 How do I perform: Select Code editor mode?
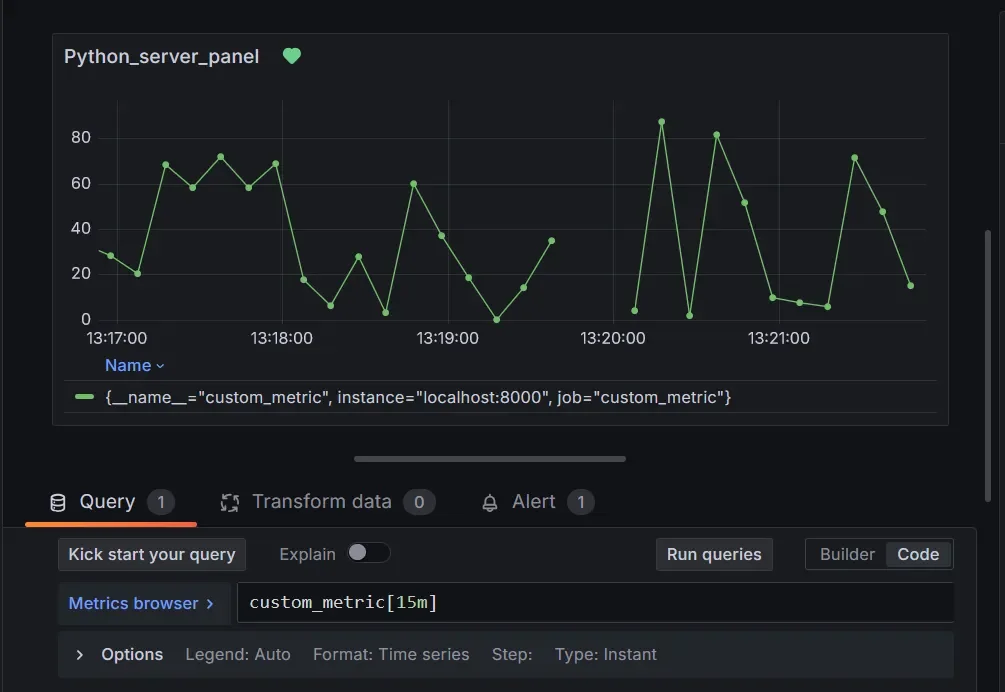918,554
